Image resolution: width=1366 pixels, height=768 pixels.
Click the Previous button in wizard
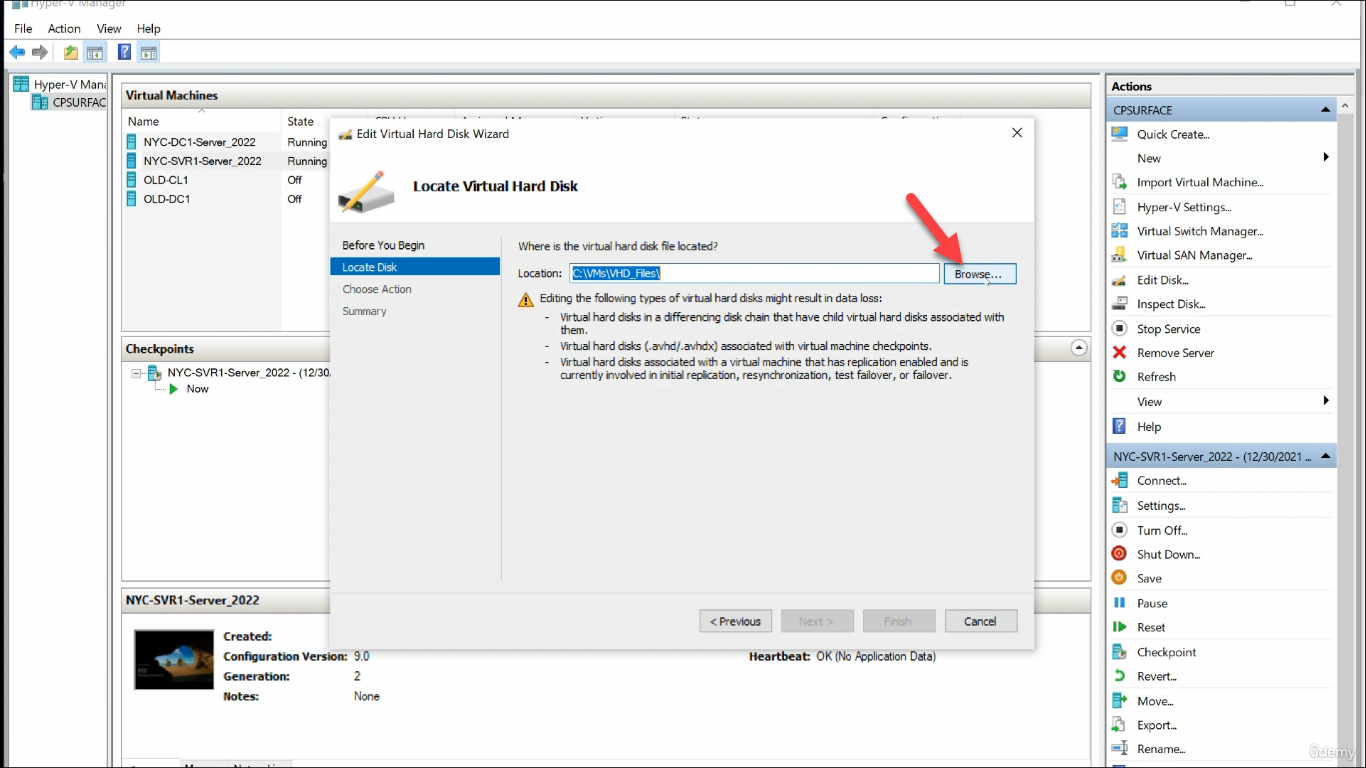click(736, 621)
